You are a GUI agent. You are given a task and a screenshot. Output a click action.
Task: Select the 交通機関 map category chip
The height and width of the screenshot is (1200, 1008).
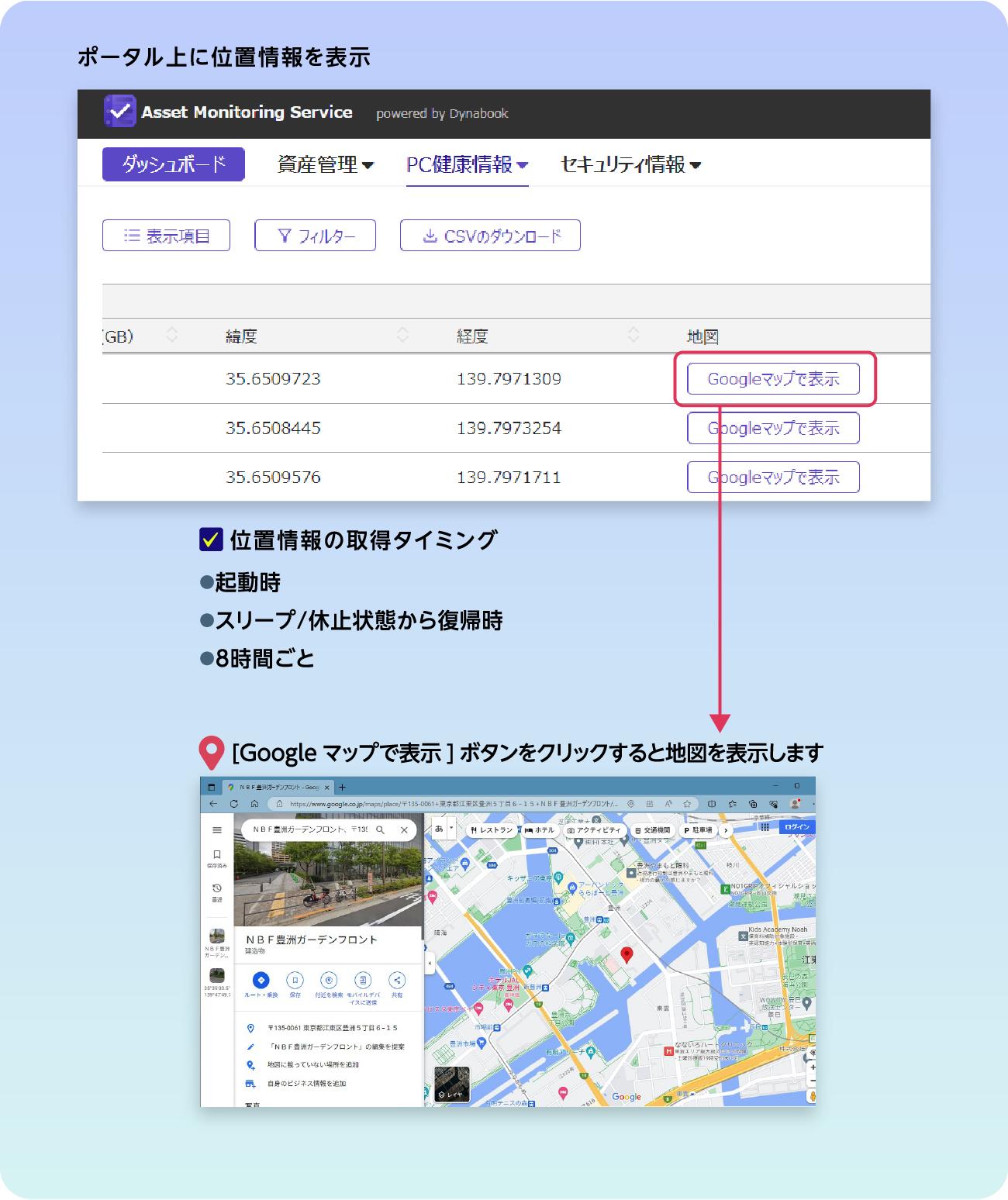(x=651, y=830)
